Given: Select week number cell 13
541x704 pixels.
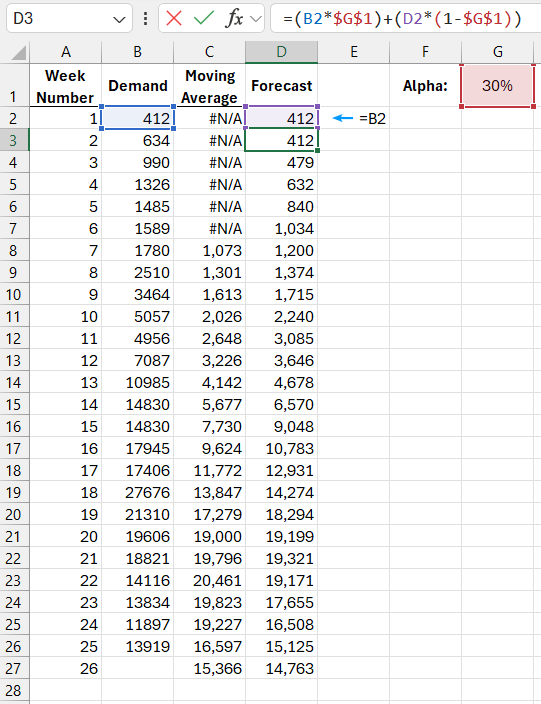Looking at the screenshot, I should (66, 383).
